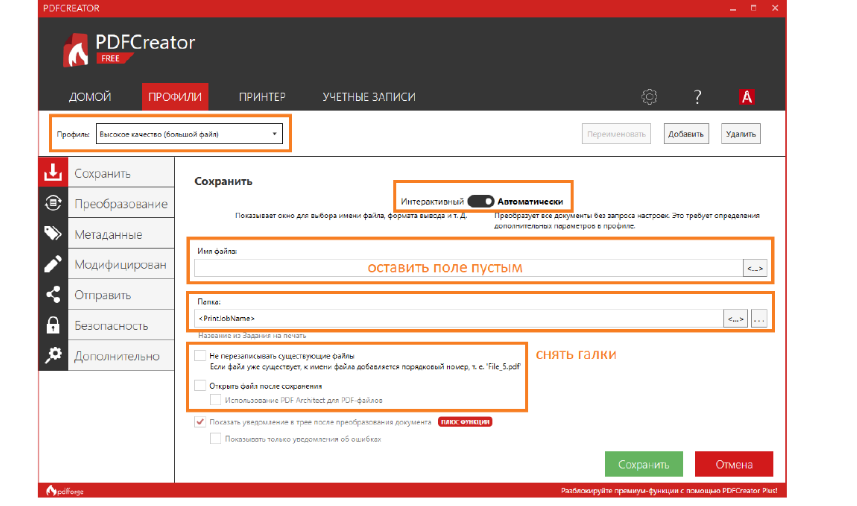The height and width of the screenshot is (506, 857).
Task: Open token menu for file name field
Action: click(755, 268)
